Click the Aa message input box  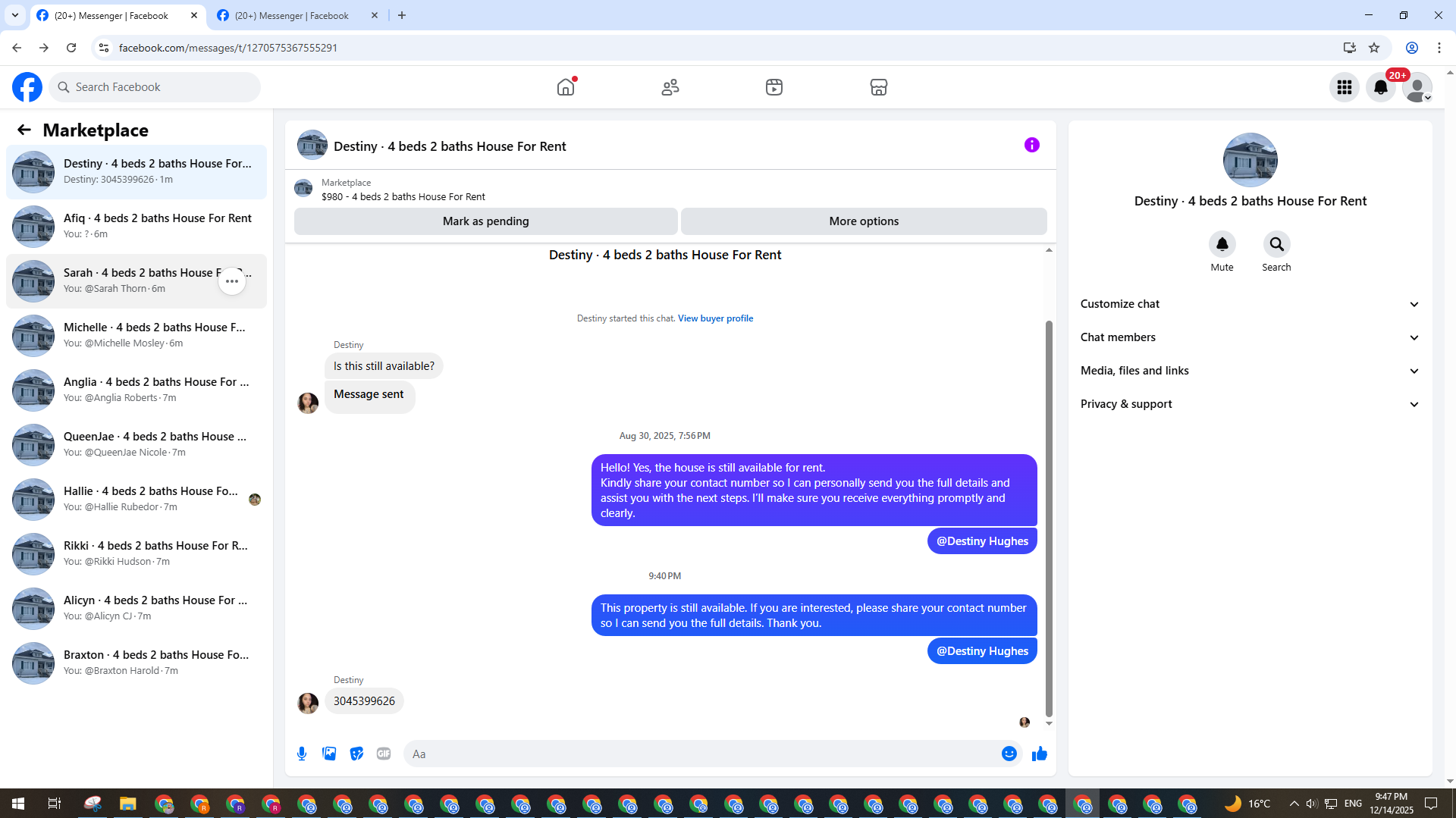(x=701, y=754)
